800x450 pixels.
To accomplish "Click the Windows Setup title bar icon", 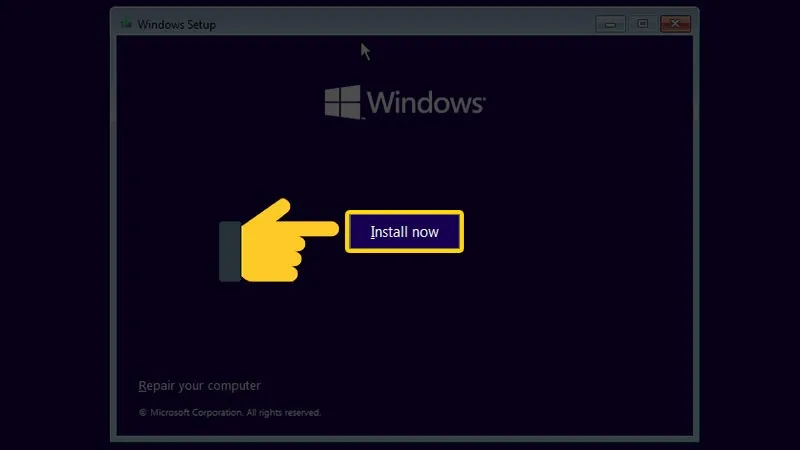I will tap(125, 24).
